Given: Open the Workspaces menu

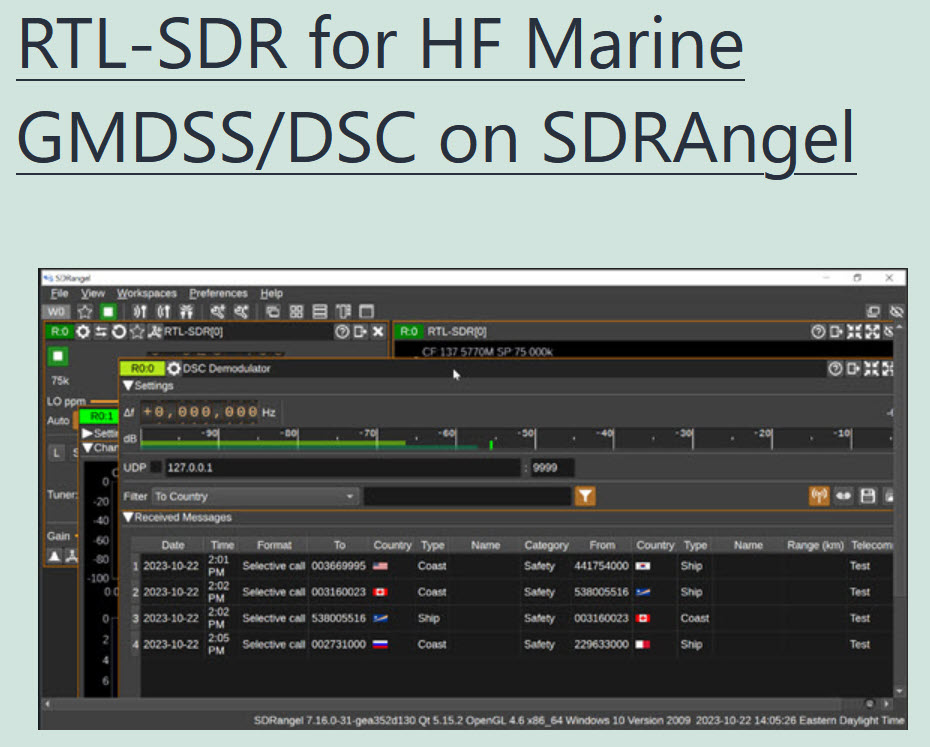Looking at the screenshot, I should tap(146, 293).
